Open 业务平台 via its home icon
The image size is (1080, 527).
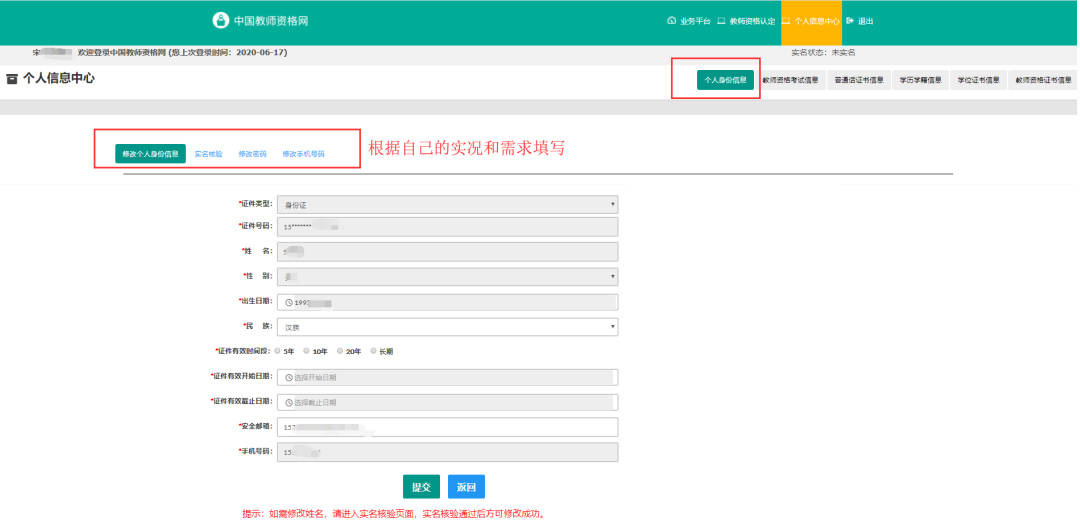click(672, 21)
